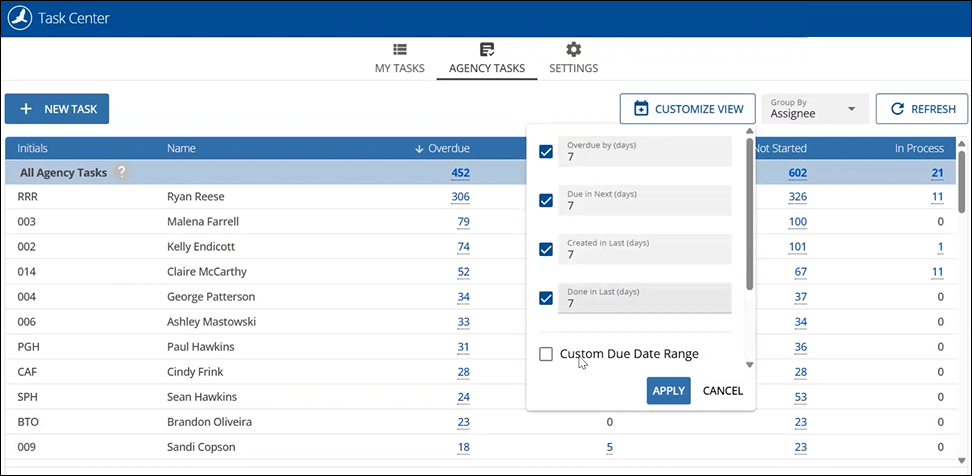Click the main table scroll up arrow

tap(961, 143)
